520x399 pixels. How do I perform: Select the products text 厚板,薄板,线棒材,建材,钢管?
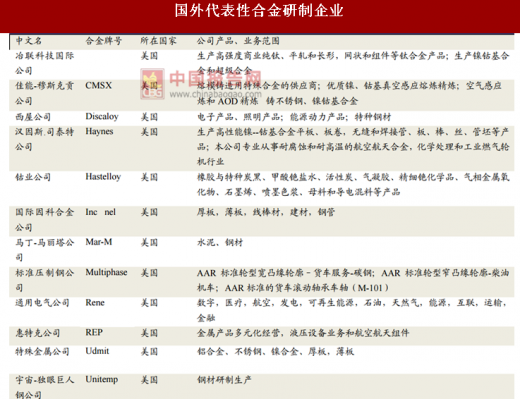[x=266, y=212]
